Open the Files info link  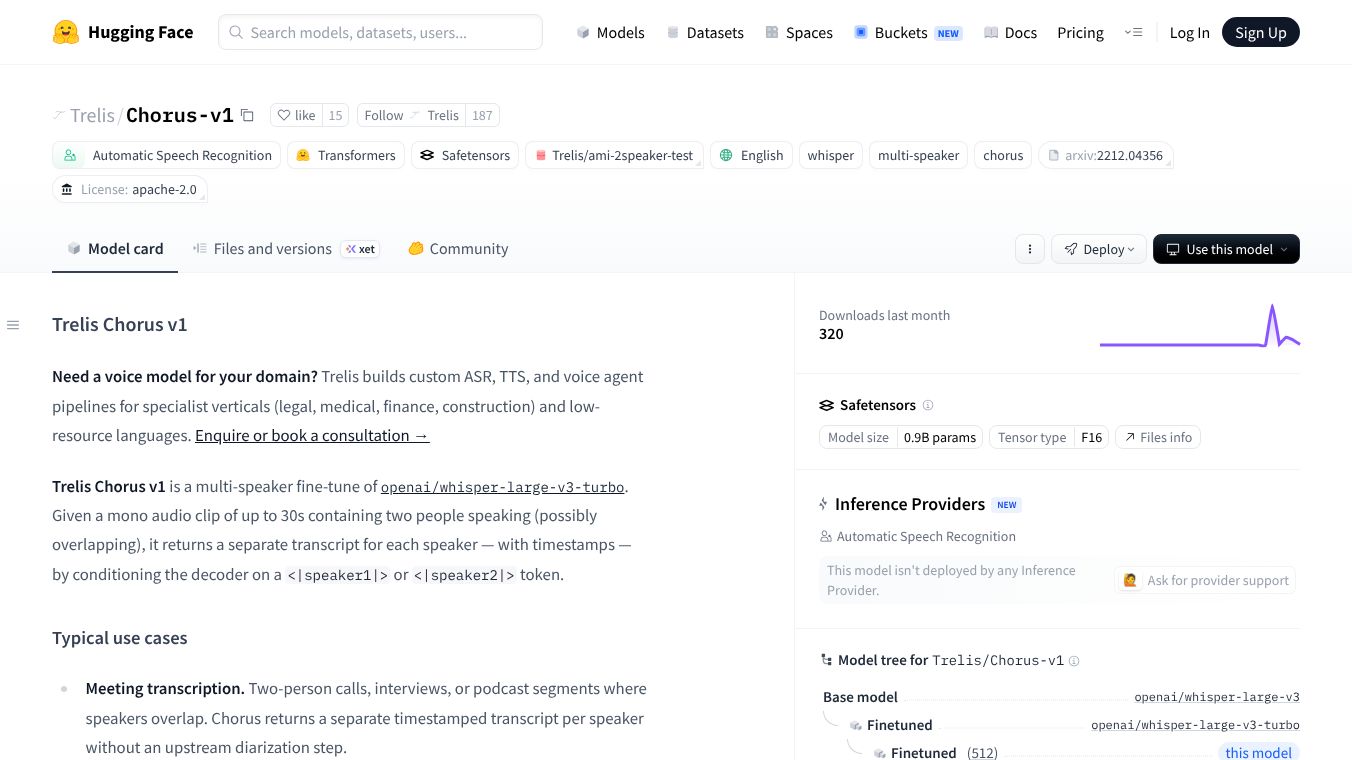pos(1158,437)
